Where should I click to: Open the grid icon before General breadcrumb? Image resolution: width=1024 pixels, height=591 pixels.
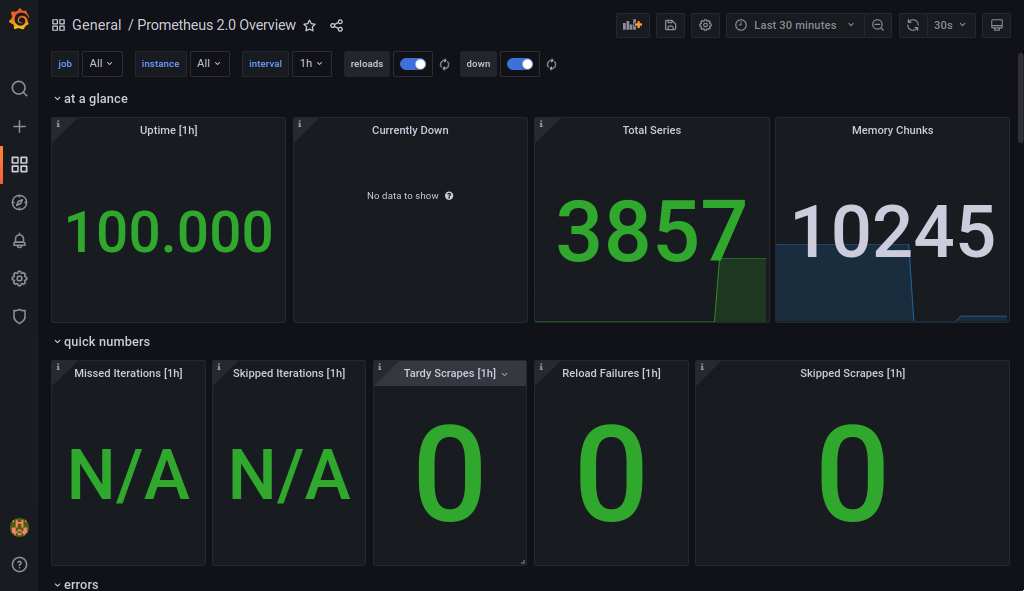pos(59,25)
